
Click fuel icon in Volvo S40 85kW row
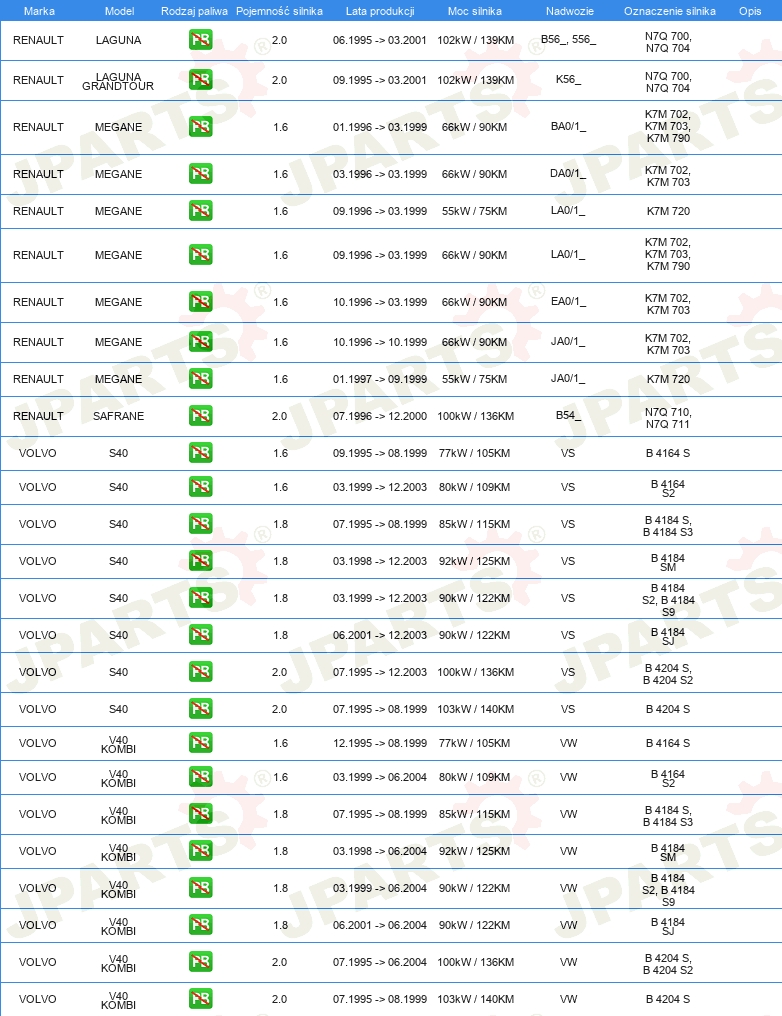(201, 524)
